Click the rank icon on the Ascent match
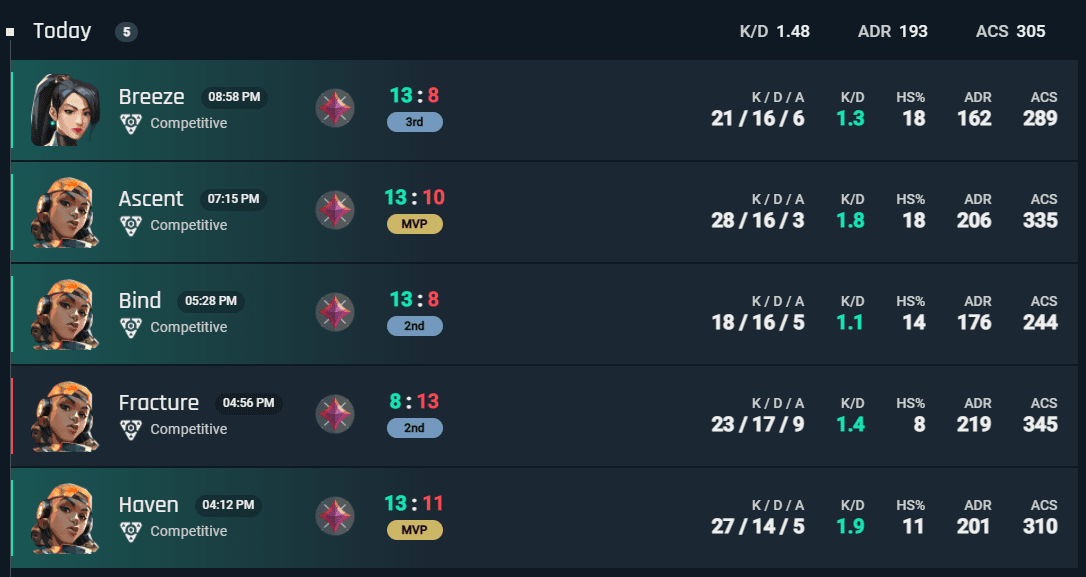This screenshot has width=1086, height=577. (335, 211)
